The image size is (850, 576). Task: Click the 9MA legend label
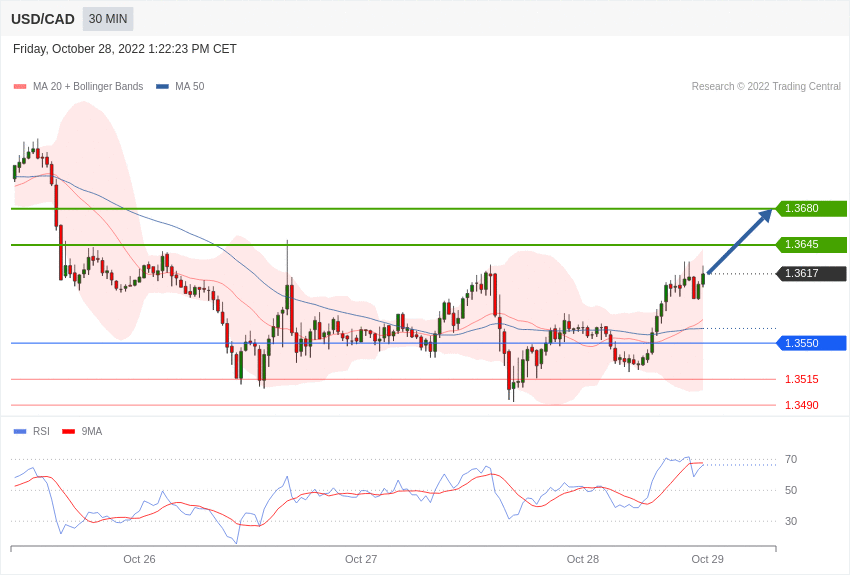click(92, 431)
